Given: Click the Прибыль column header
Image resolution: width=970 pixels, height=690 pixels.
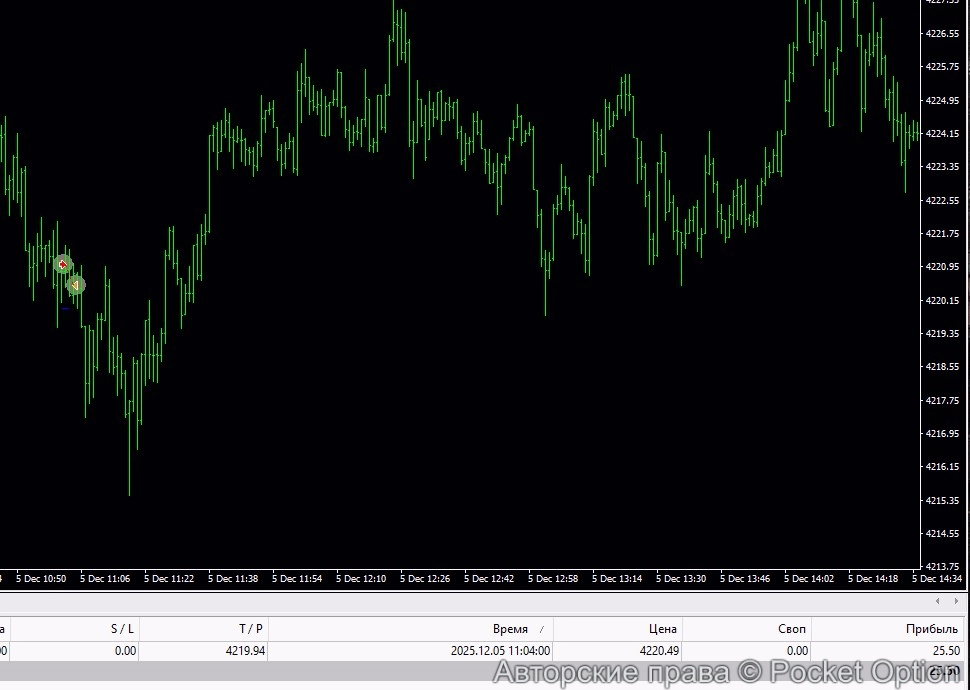Looking at the screenshot, I should click(x=932, y=629).
